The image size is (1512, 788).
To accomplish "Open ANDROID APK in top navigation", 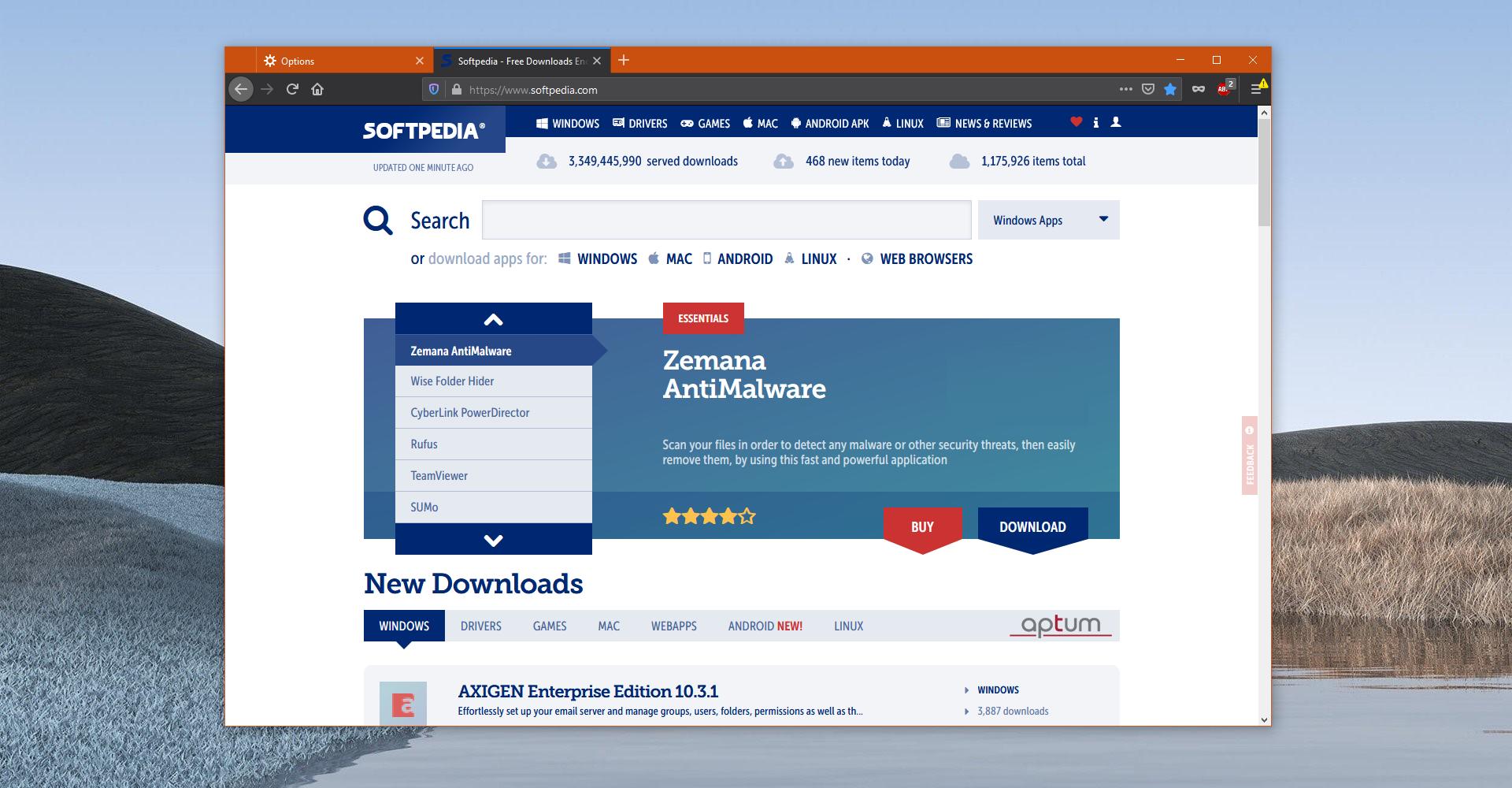I will point(830,124).
